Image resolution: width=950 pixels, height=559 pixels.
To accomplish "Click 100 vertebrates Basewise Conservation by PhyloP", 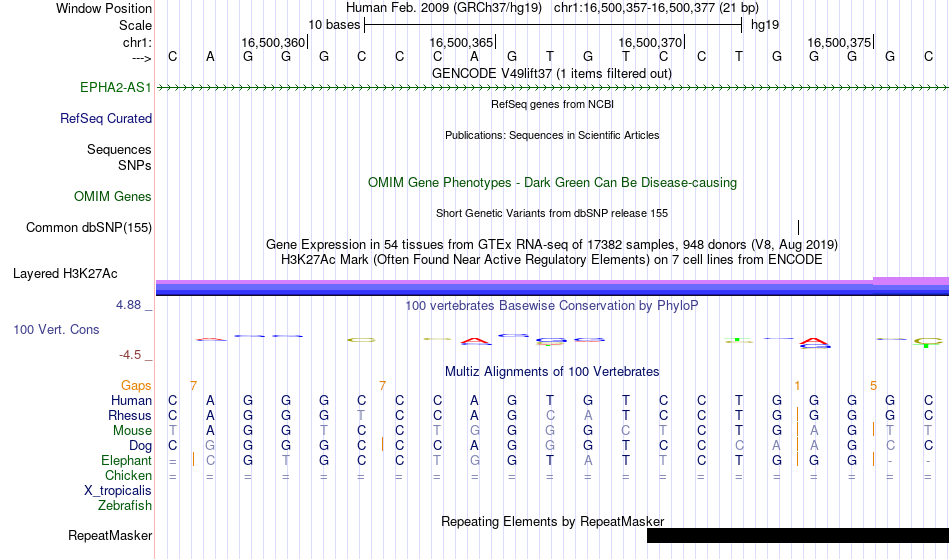I will (552, 306).
